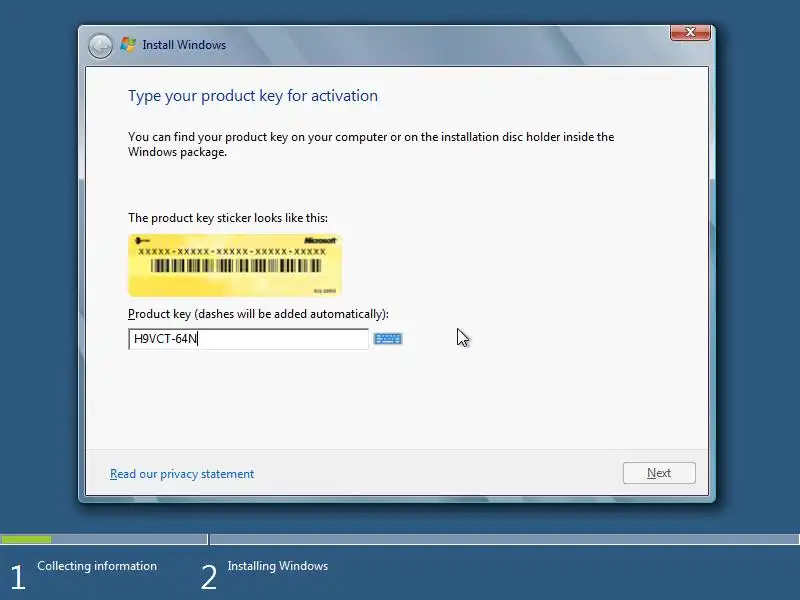Close the Install Windows dialog

coord(690,32)
